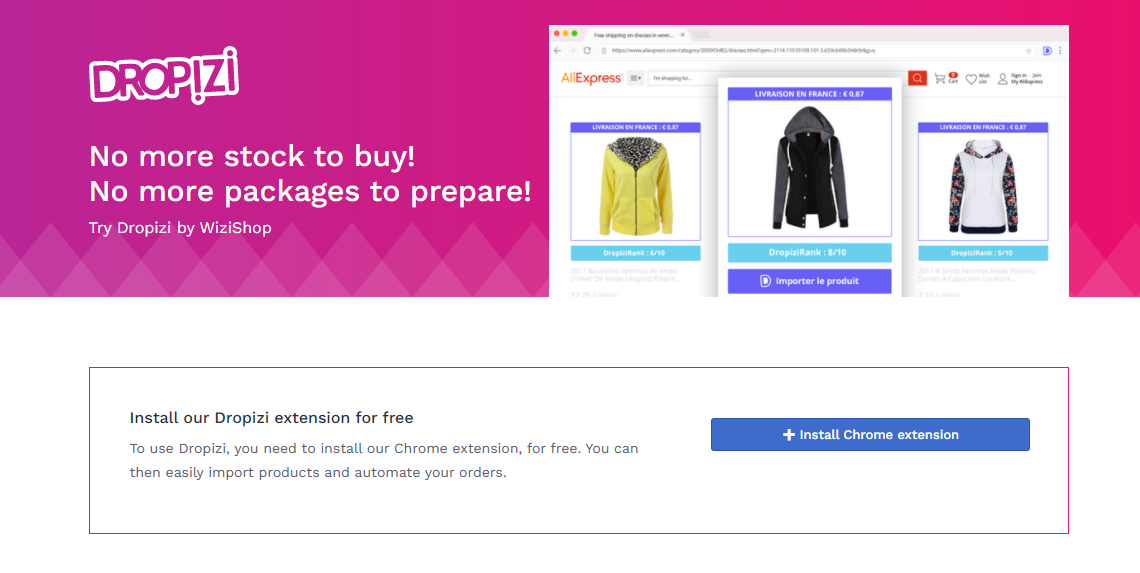Image resolution: width=1140 pixels, height=573 pixels.
Task: Click the I'm shopping for search field
Action: click(x=777, y=78)
